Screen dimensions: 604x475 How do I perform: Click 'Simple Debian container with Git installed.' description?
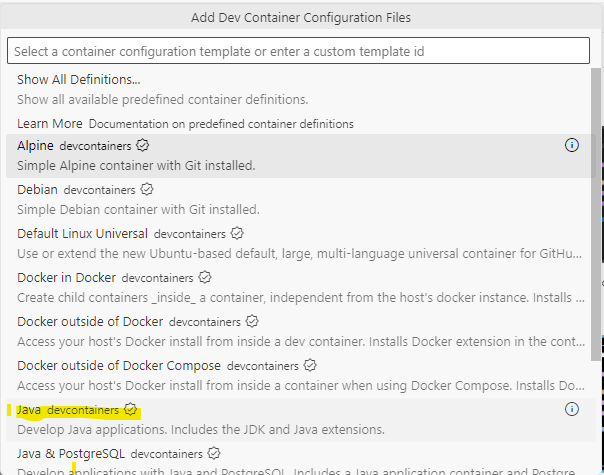click(138, 210)
